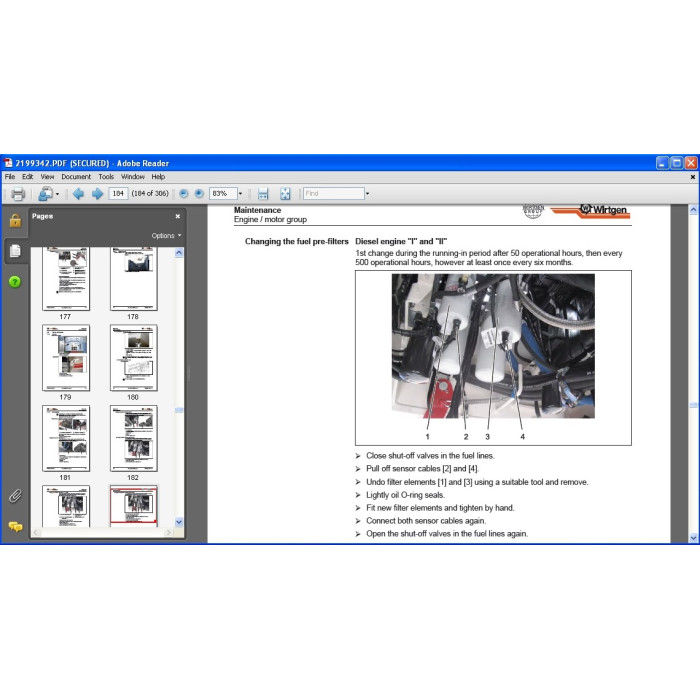Open dropdown arrow next to collaboration icon
Image resolution: width=700 pixels, height=700 pixels.
pos(57,194)
